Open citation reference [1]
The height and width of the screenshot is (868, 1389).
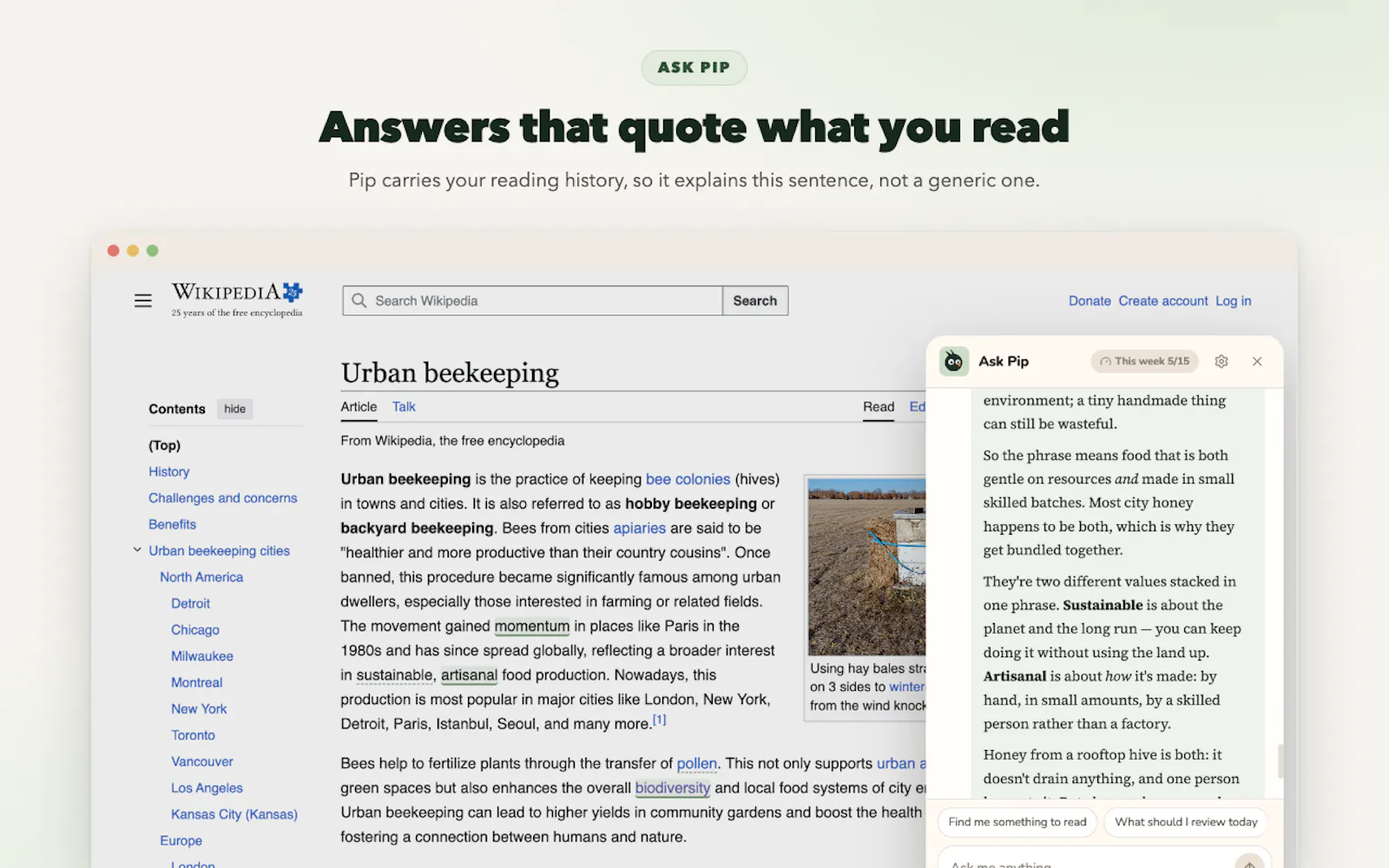pos(660,720)
